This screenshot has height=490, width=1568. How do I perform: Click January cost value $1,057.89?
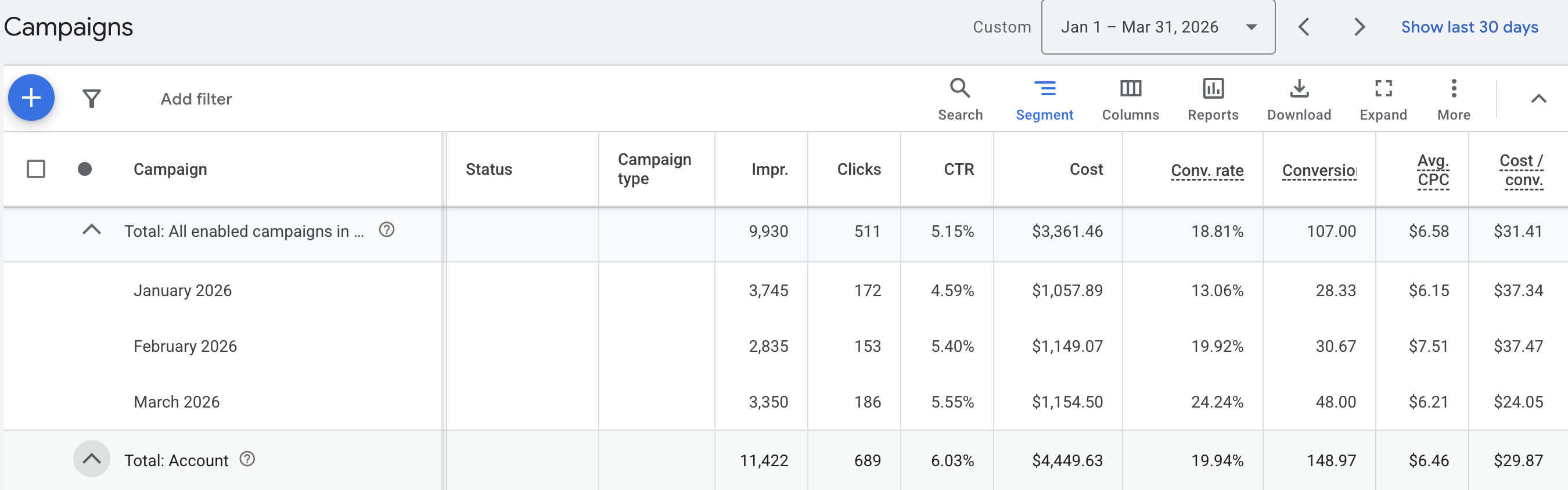coord(1067,290)
